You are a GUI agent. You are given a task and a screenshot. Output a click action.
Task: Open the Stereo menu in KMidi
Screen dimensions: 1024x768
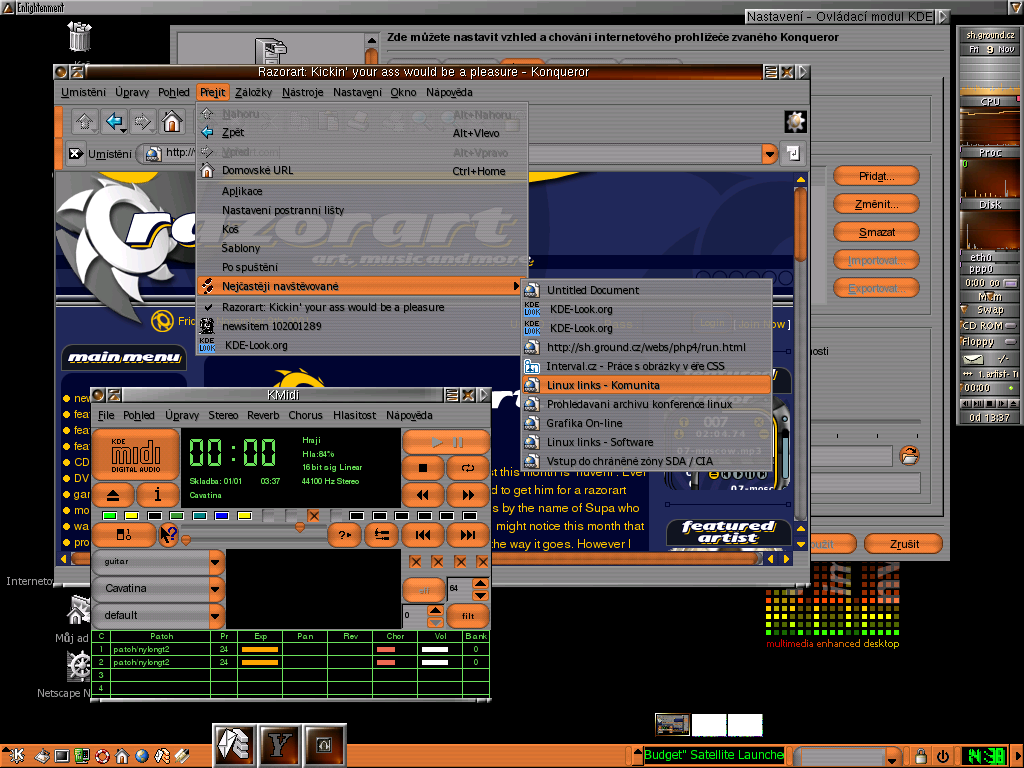(223, 415)
